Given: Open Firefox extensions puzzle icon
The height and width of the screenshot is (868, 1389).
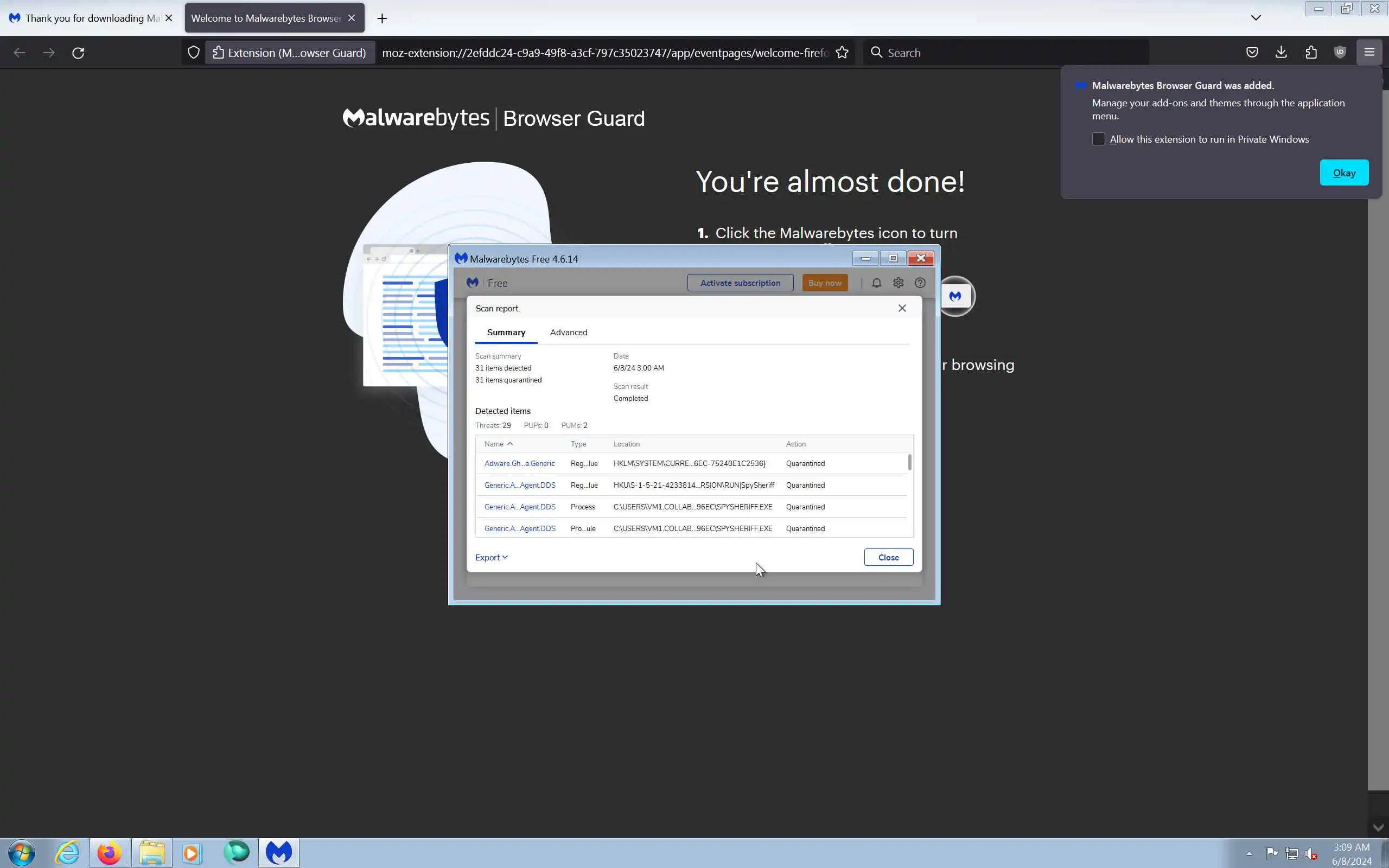Looking at the screenshot, I should click(x=1311, y=52).
